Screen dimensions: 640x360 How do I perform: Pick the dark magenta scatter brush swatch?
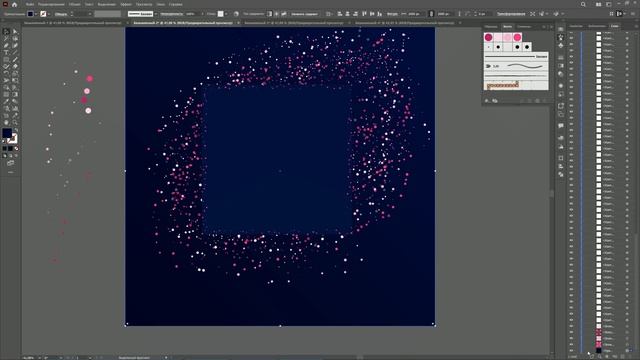coord(488,38)
